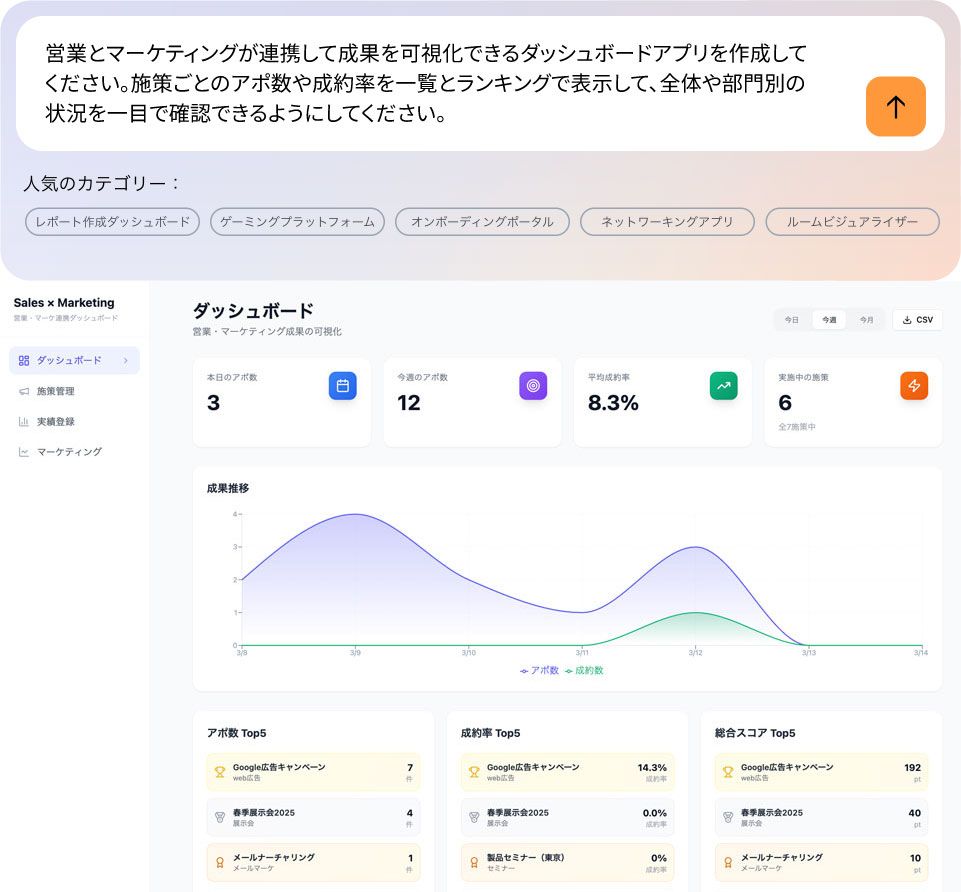Select the ダッシュボード grid icon in sidebar
The image size is (961, 892).
(24, 361)
